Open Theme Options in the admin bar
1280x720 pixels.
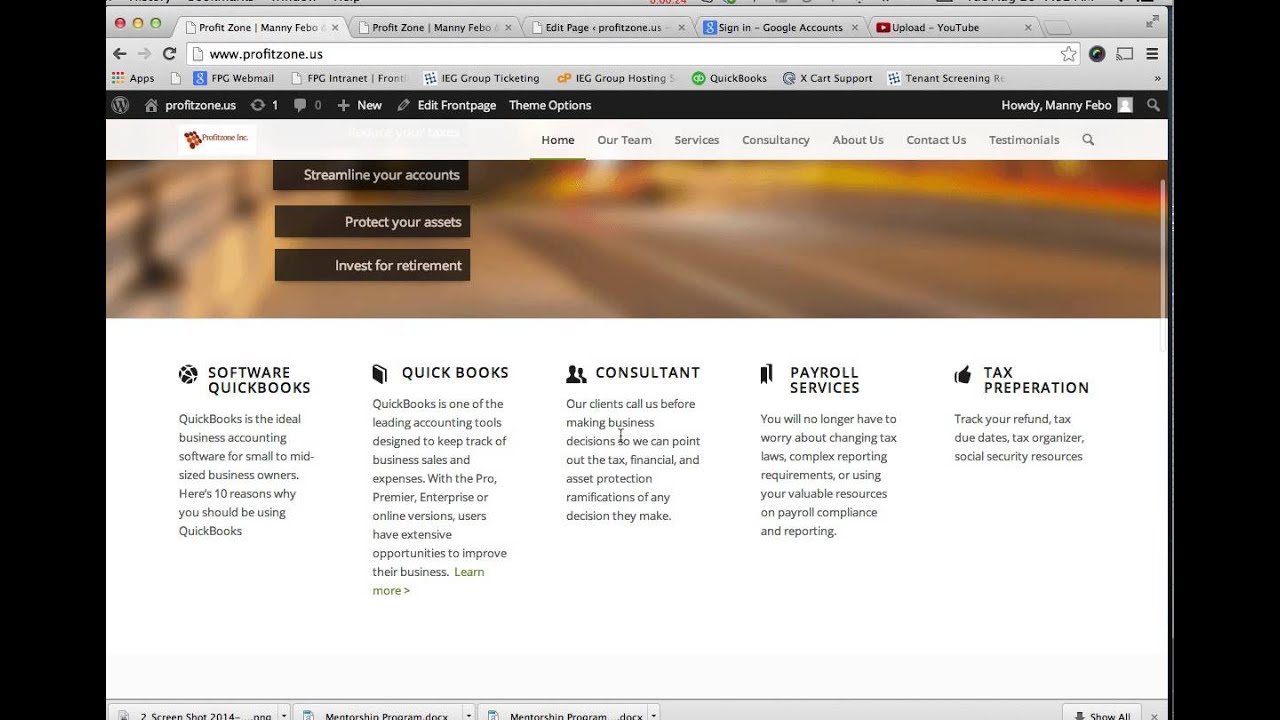tap(550, 105)
